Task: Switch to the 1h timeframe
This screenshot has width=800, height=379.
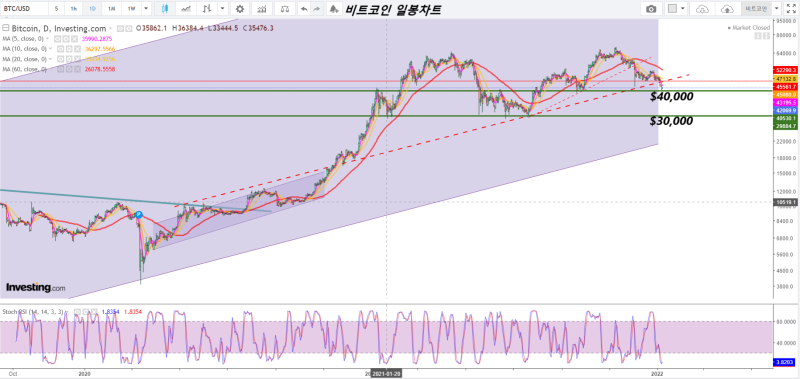Action: 74,9
